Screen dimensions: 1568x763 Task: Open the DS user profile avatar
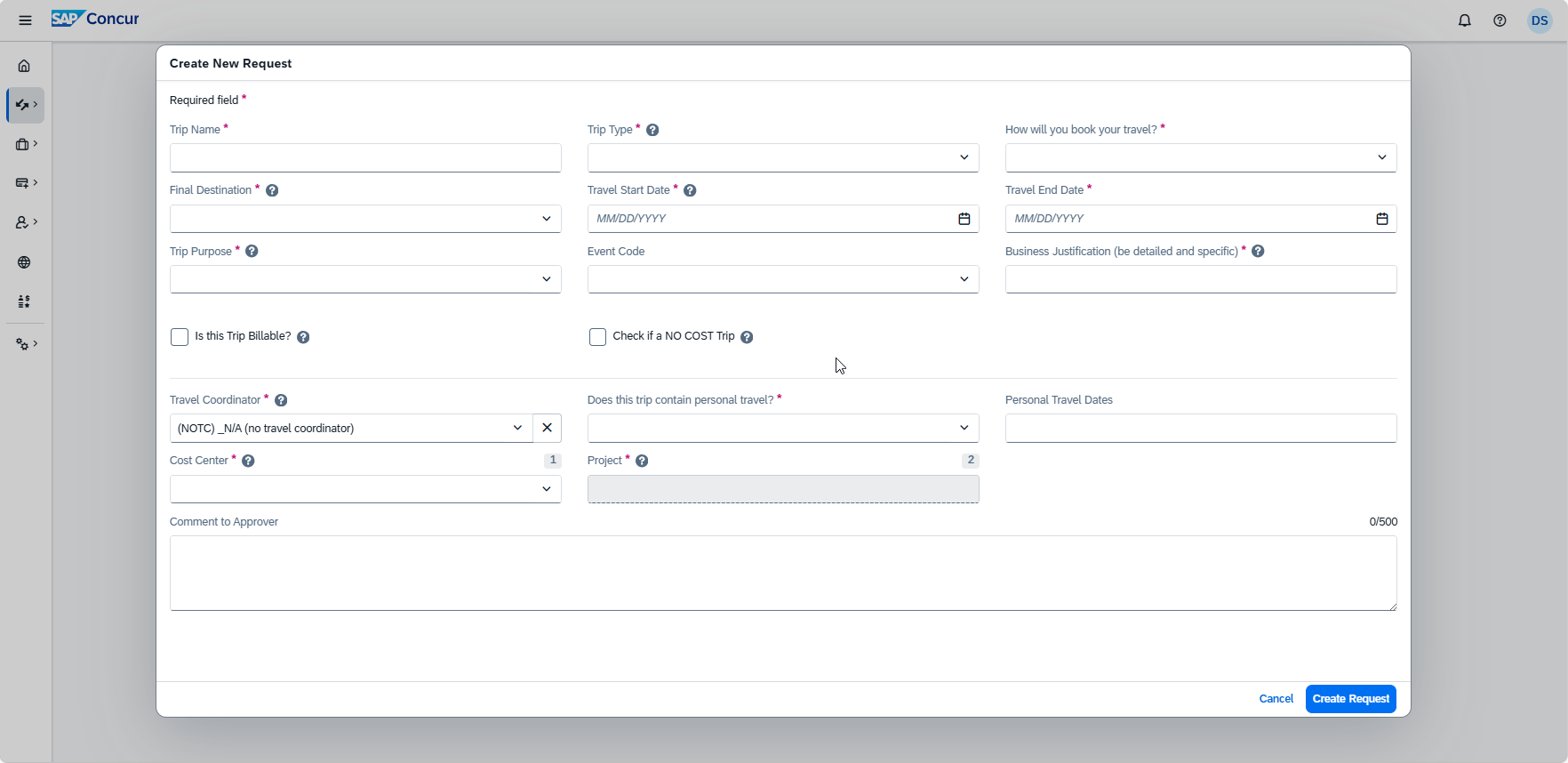tap(1539, 20)
